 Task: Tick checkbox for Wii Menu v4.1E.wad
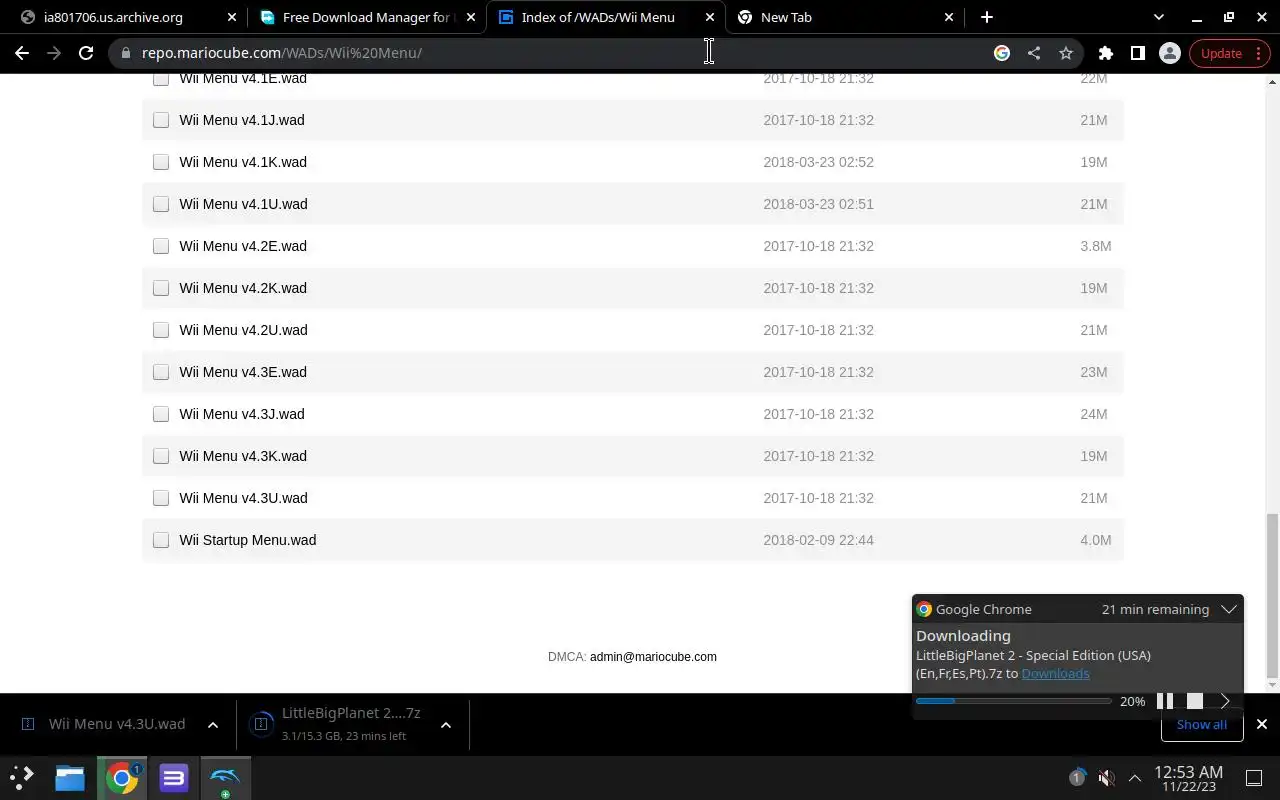161,78
